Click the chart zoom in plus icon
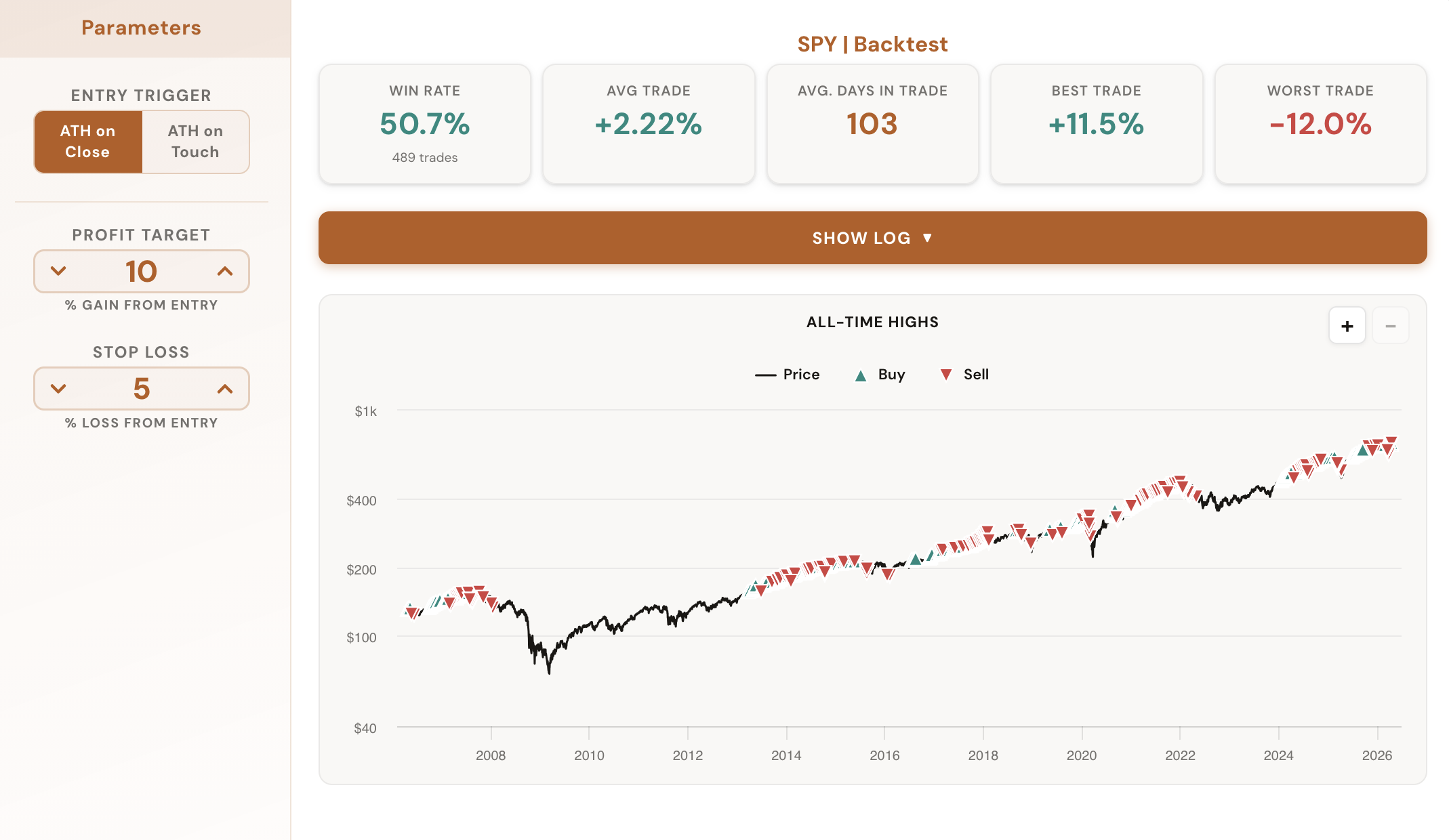This screenshot has height=840, width=1449. click(1347, 326)
